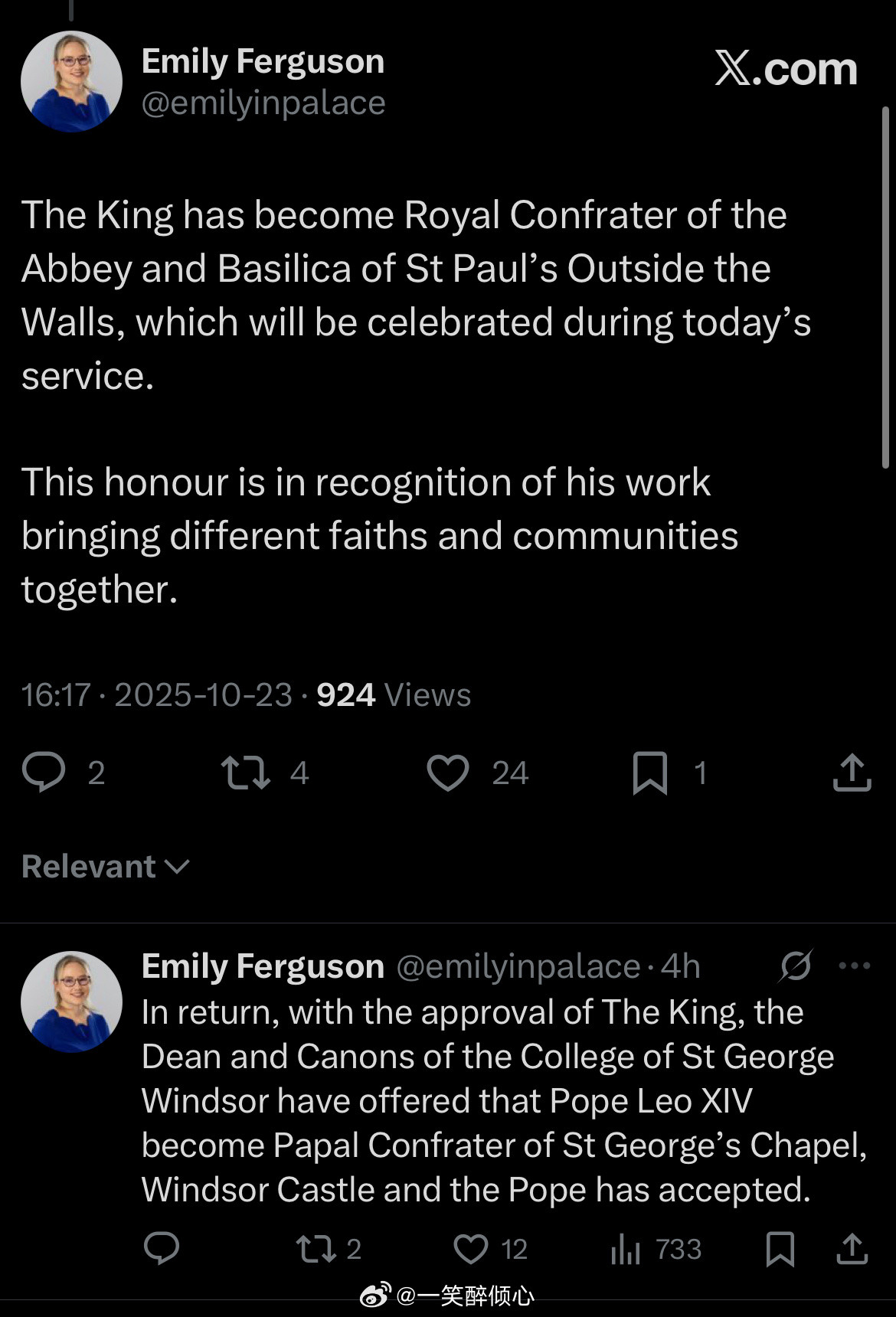Bookmark the main post showing 1 bookmark
896x1317 pixels.
[x=650, y=772]
